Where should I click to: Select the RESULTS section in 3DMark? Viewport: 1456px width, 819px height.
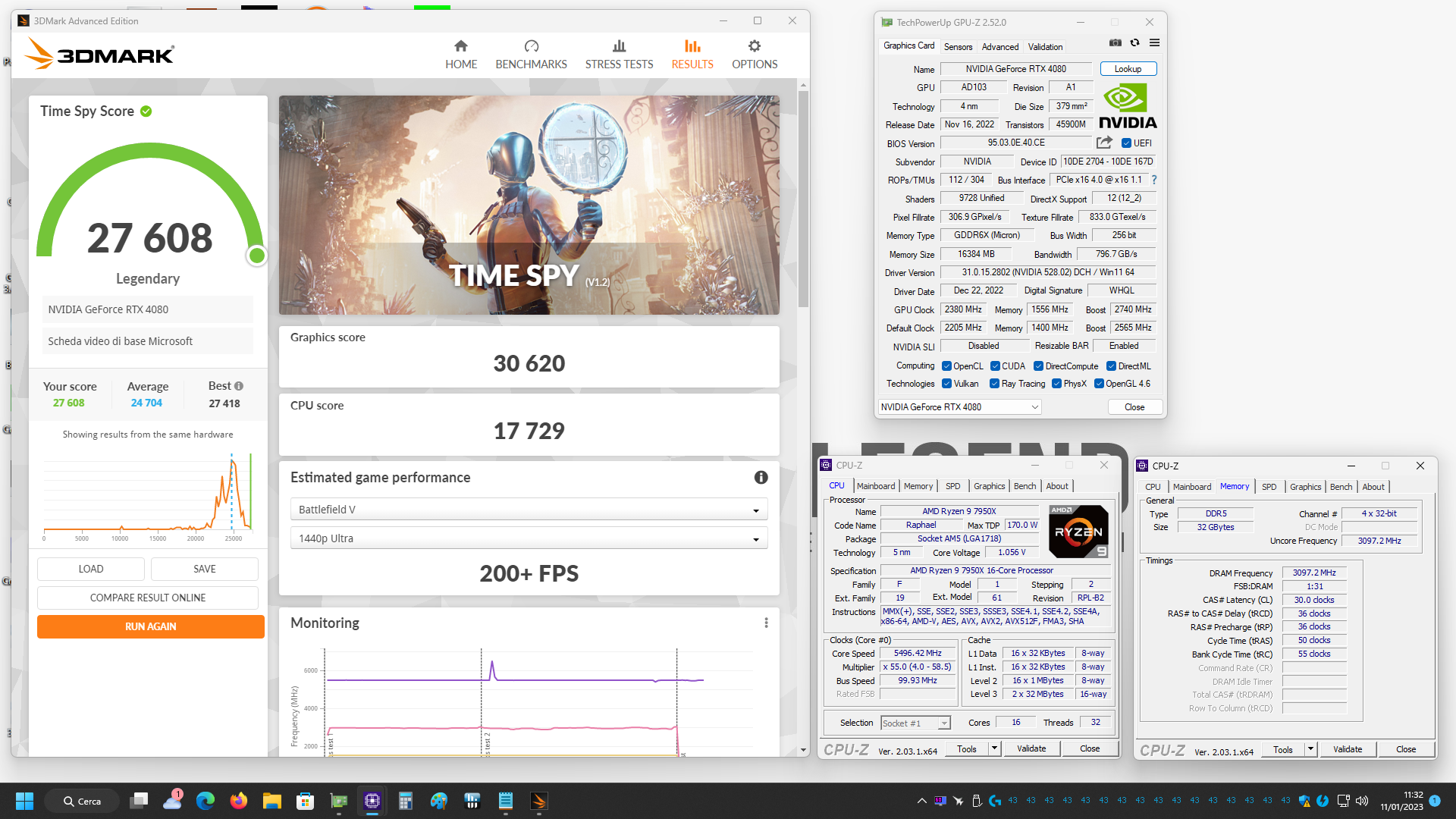692,55
